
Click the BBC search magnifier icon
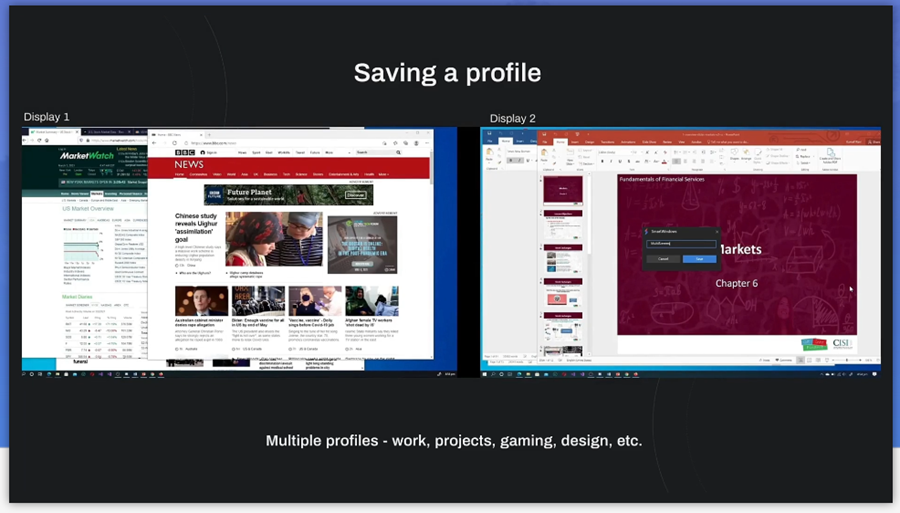click(398, 153)
